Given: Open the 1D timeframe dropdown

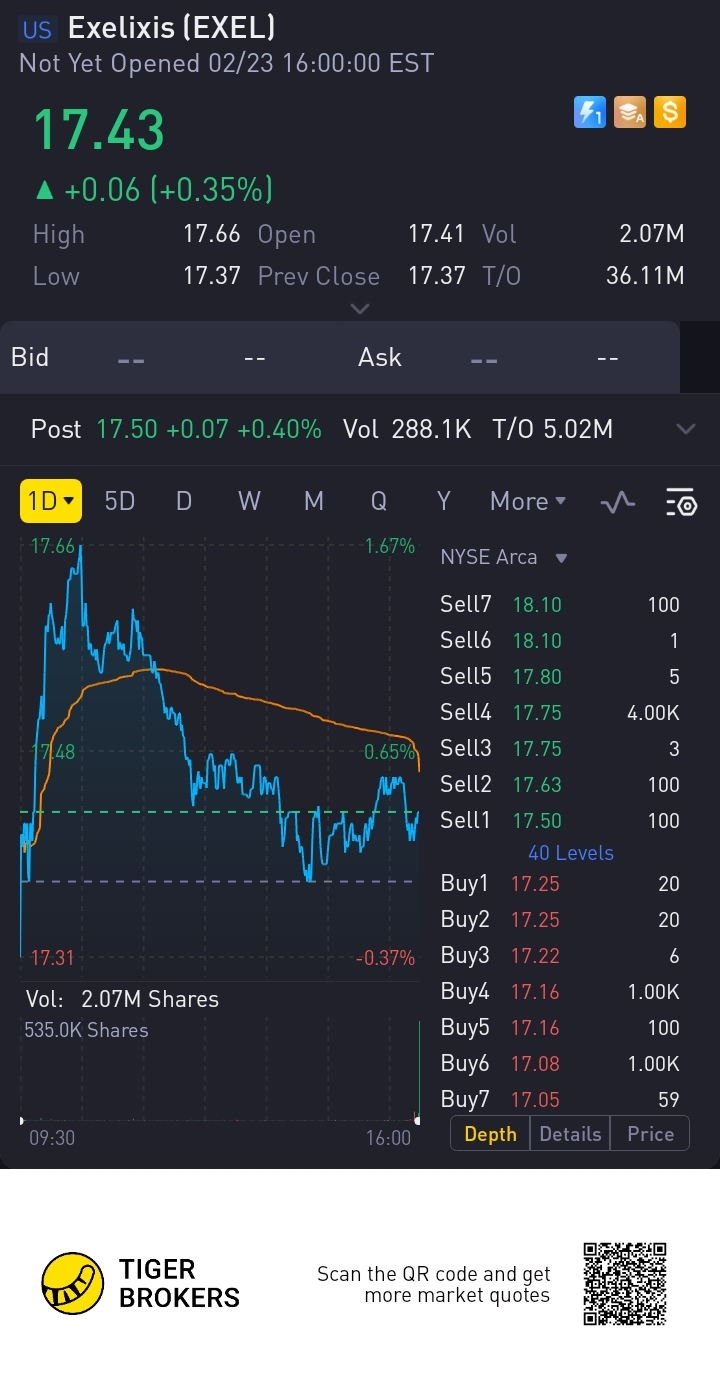Looking at the screenshot, I should 50,501.
